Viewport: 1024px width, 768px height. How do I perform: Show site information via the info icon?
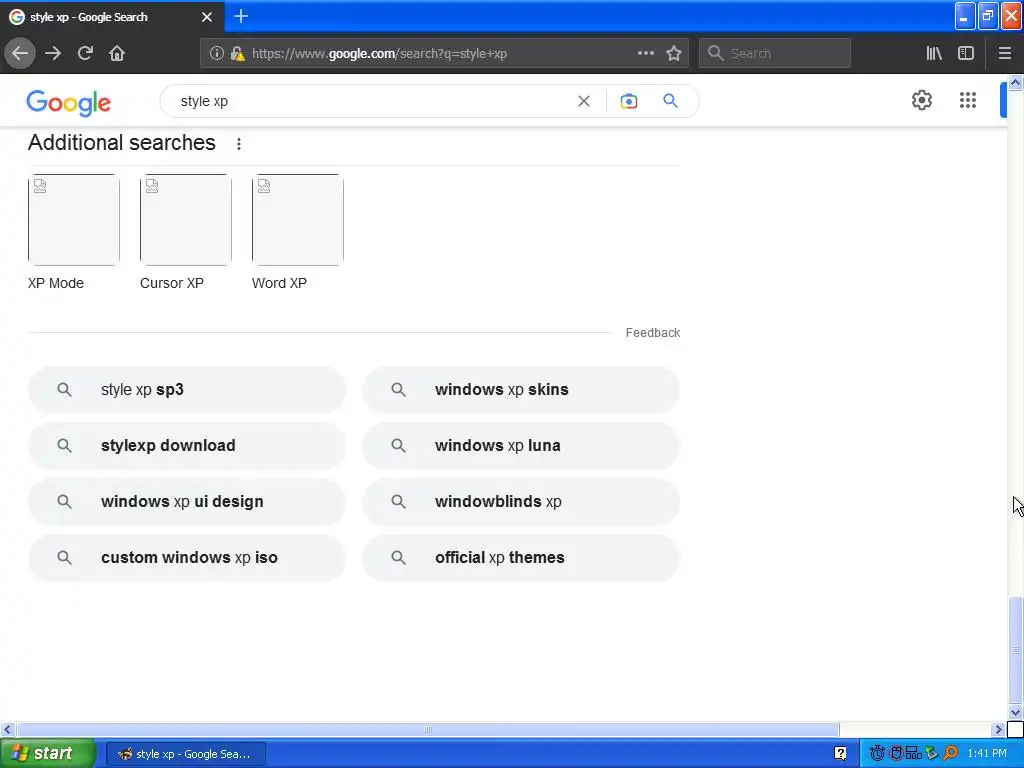pyautogui.click(x=216, y=54)
